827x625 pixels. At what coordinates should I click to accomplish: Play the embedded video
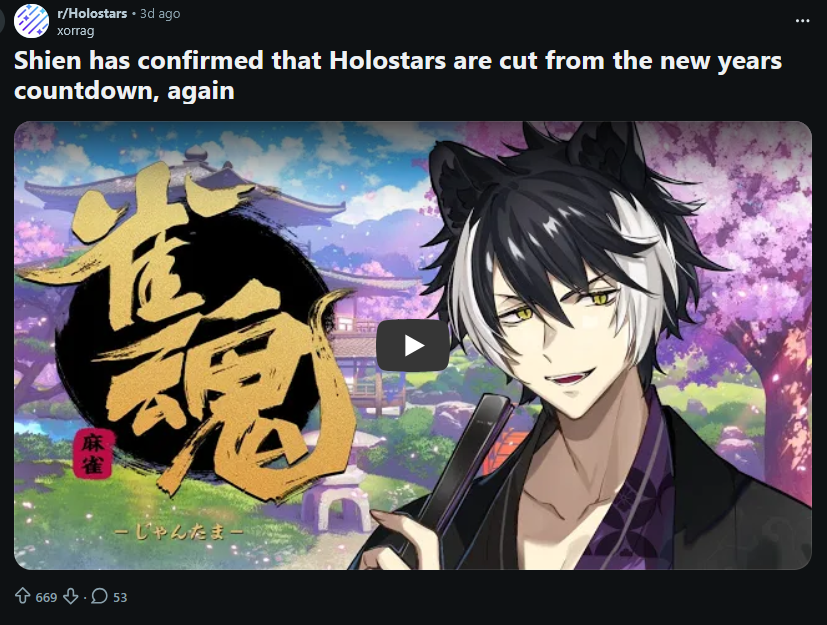click(412, 345)
